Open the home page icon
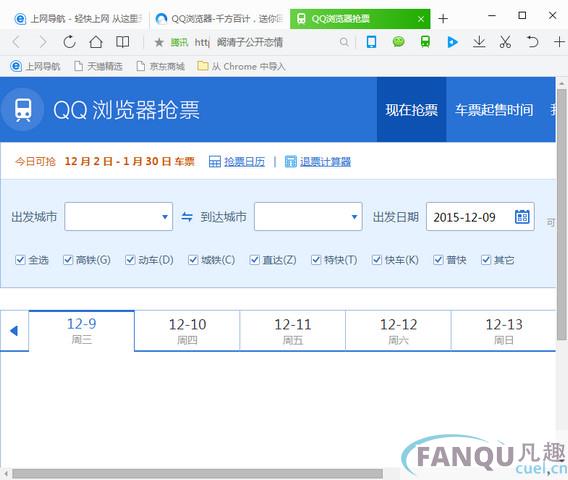The image size is (568, 480). coord(96,42)
